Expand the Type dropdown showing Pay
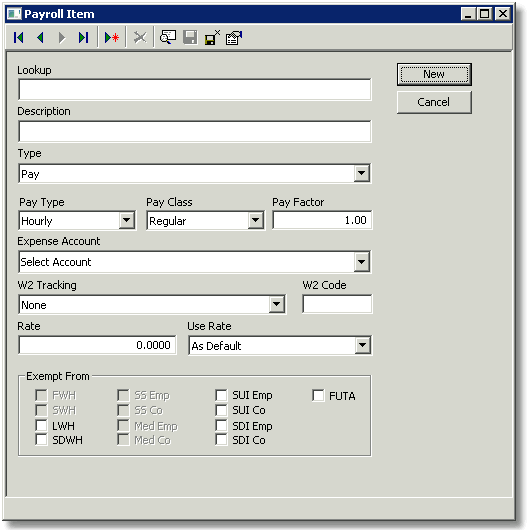 pos(361,173)
